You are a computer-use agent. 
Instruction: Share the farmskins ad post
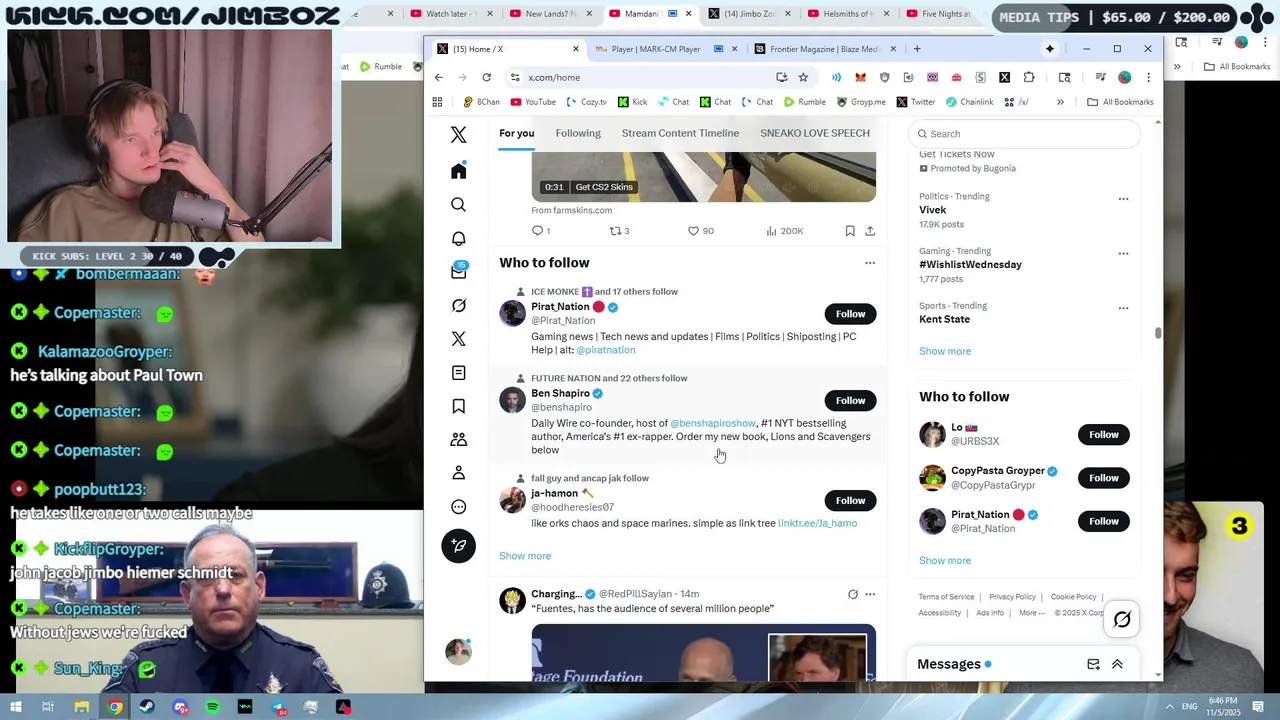click(870, 231)
